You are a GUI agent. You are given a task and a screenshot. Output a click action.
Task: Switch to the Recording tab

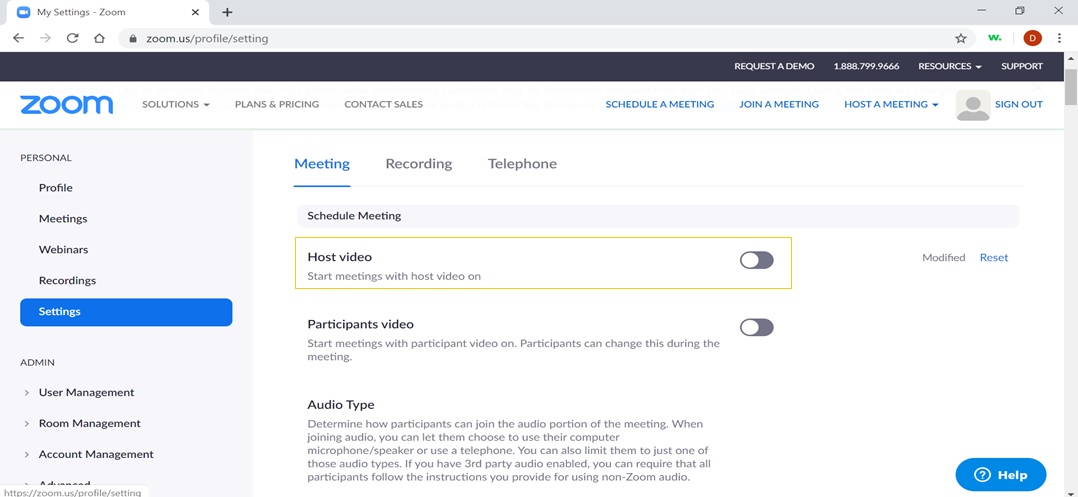418,164
